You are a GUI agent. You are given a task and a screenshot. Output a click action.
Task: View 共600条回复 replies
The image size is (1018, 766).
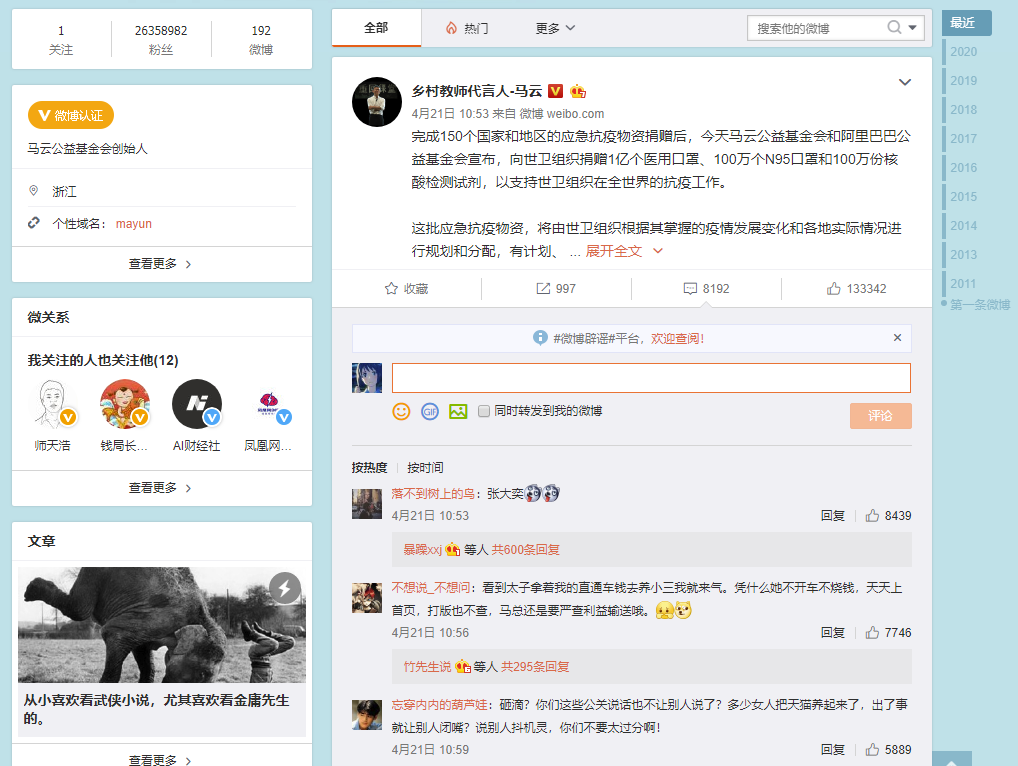click(x=525, y=550)
